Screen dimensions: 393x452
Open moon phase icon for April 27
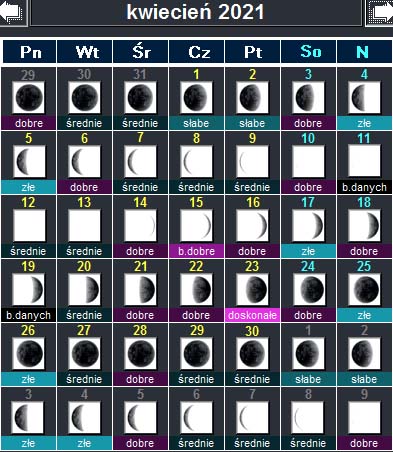click(x=84, y=354)
